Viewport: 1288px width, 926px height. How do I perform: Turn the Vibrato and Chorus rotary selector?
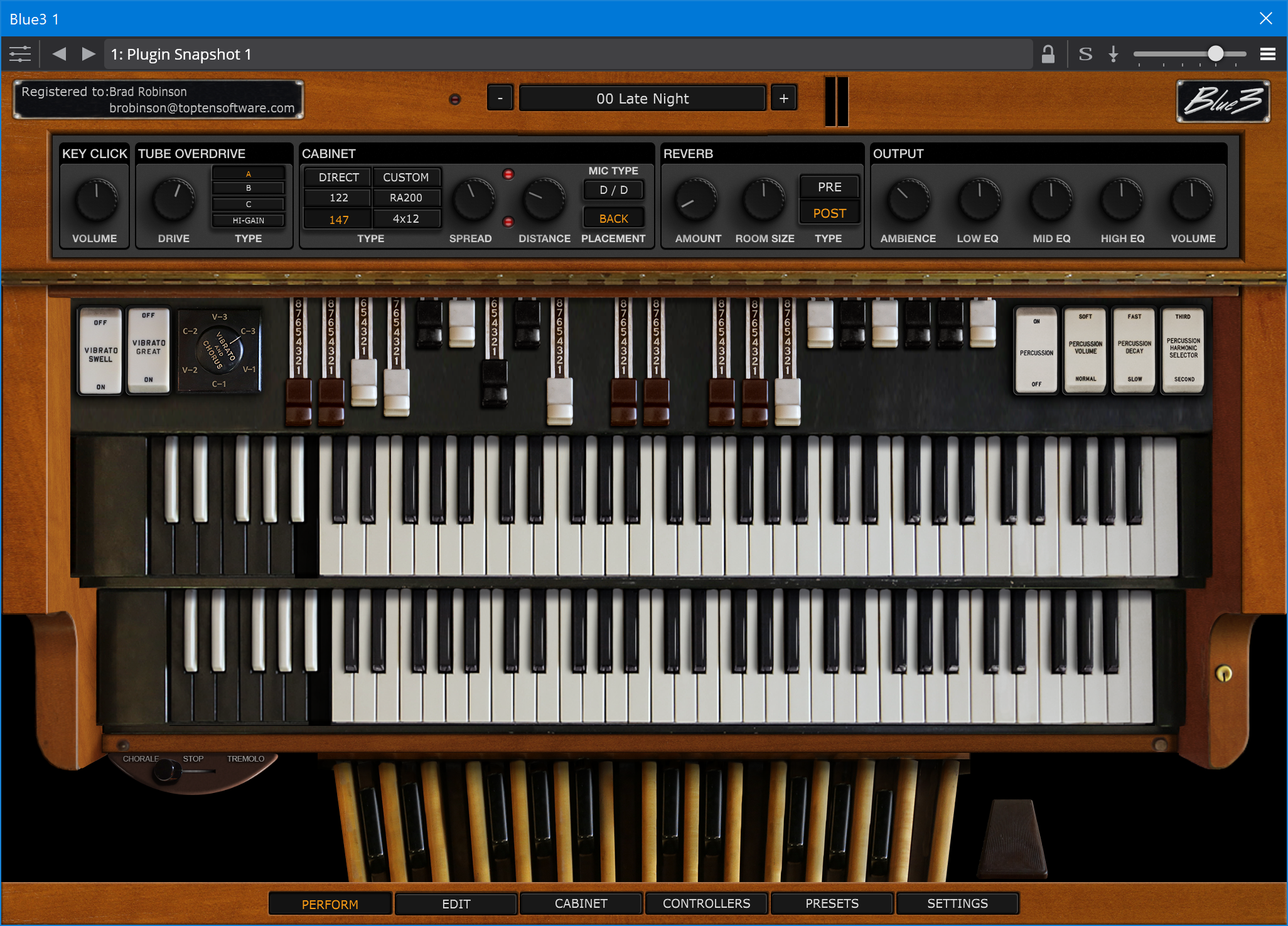pos(219,350)
